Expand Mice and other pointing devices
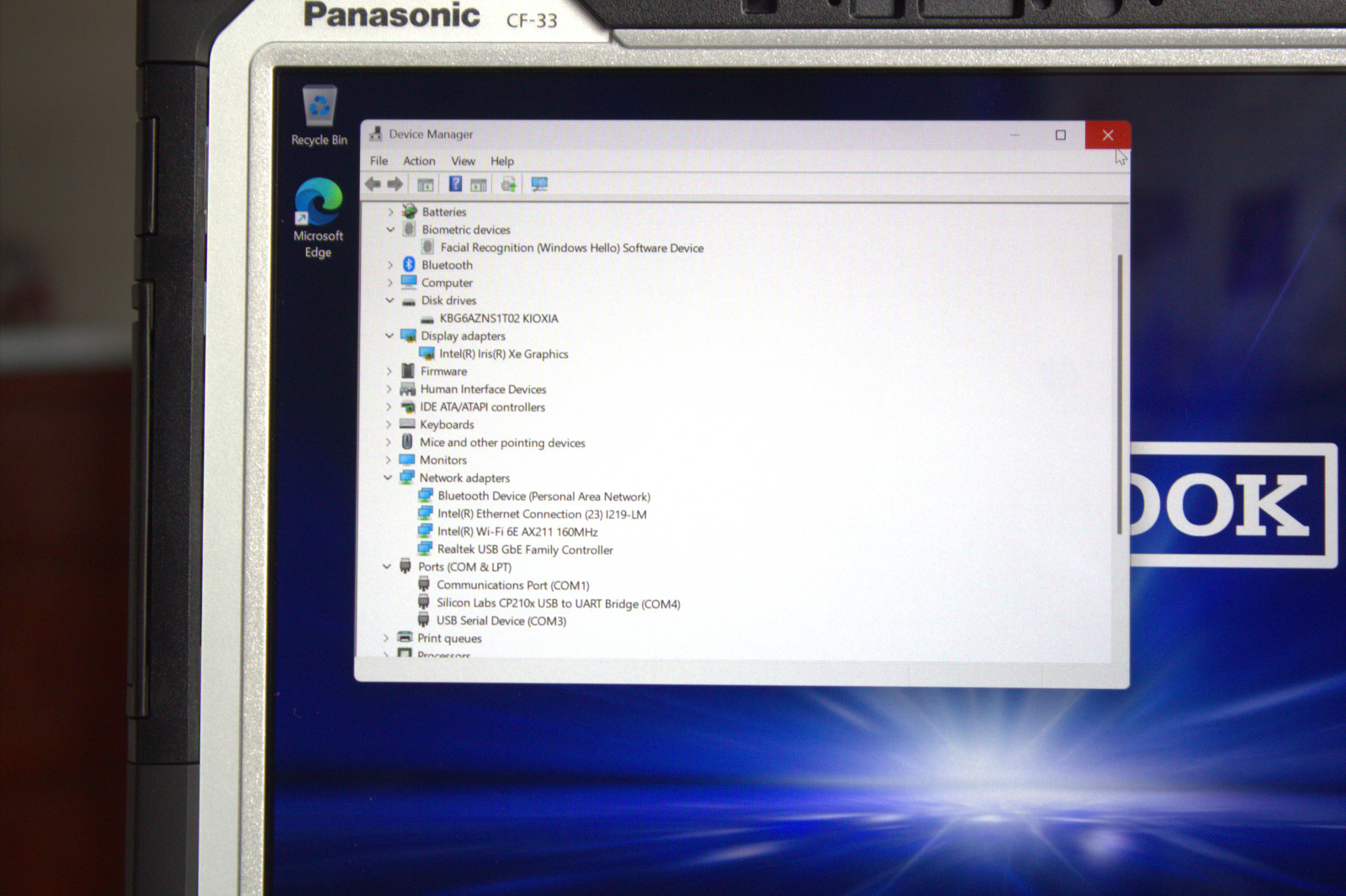Screen dimensions: 1346x896 388,442
